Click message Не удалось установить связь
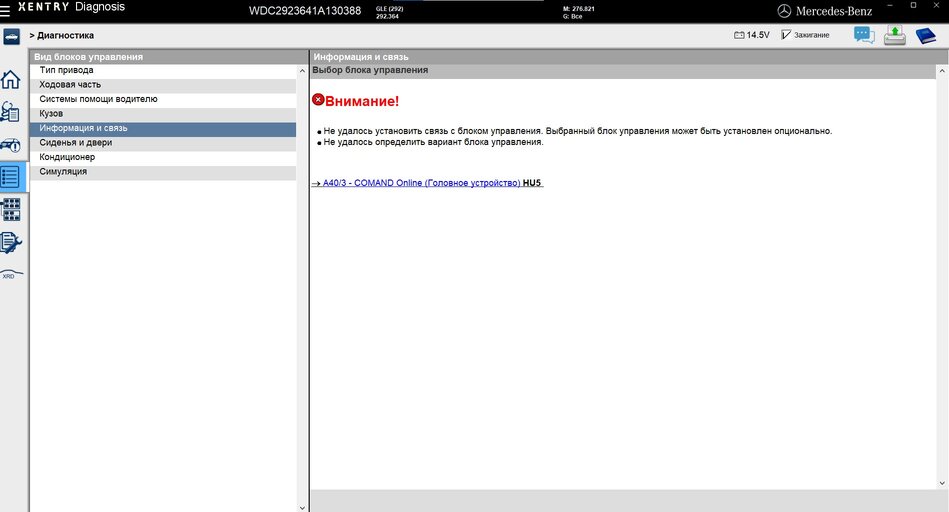 click(x=577, y=131)
